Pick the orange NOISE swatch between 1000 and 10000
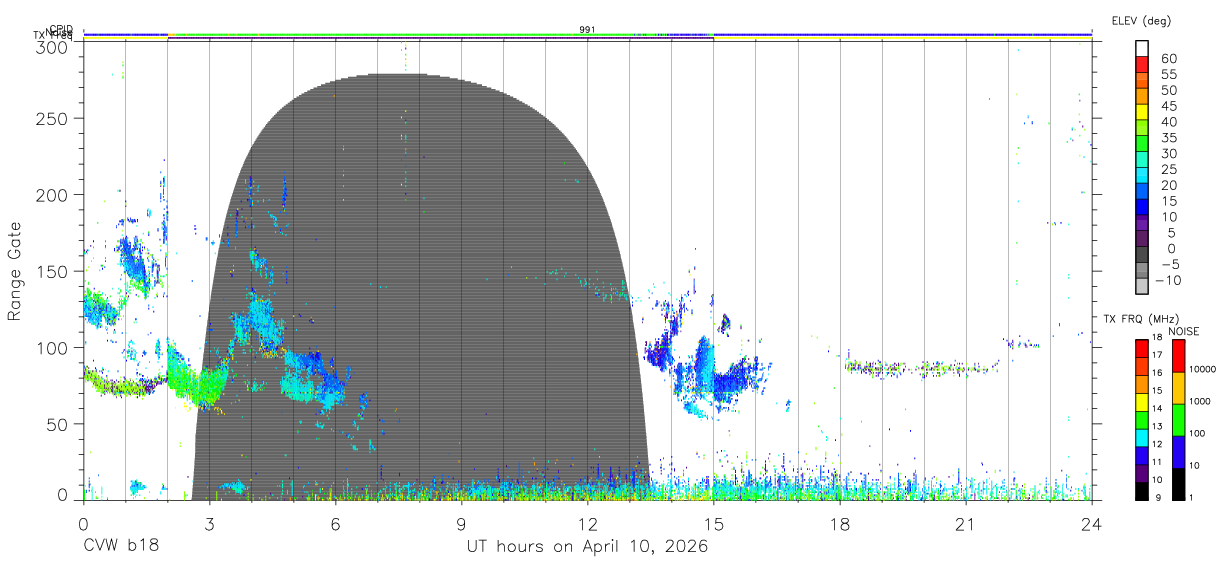 (x=1178, y=387)
